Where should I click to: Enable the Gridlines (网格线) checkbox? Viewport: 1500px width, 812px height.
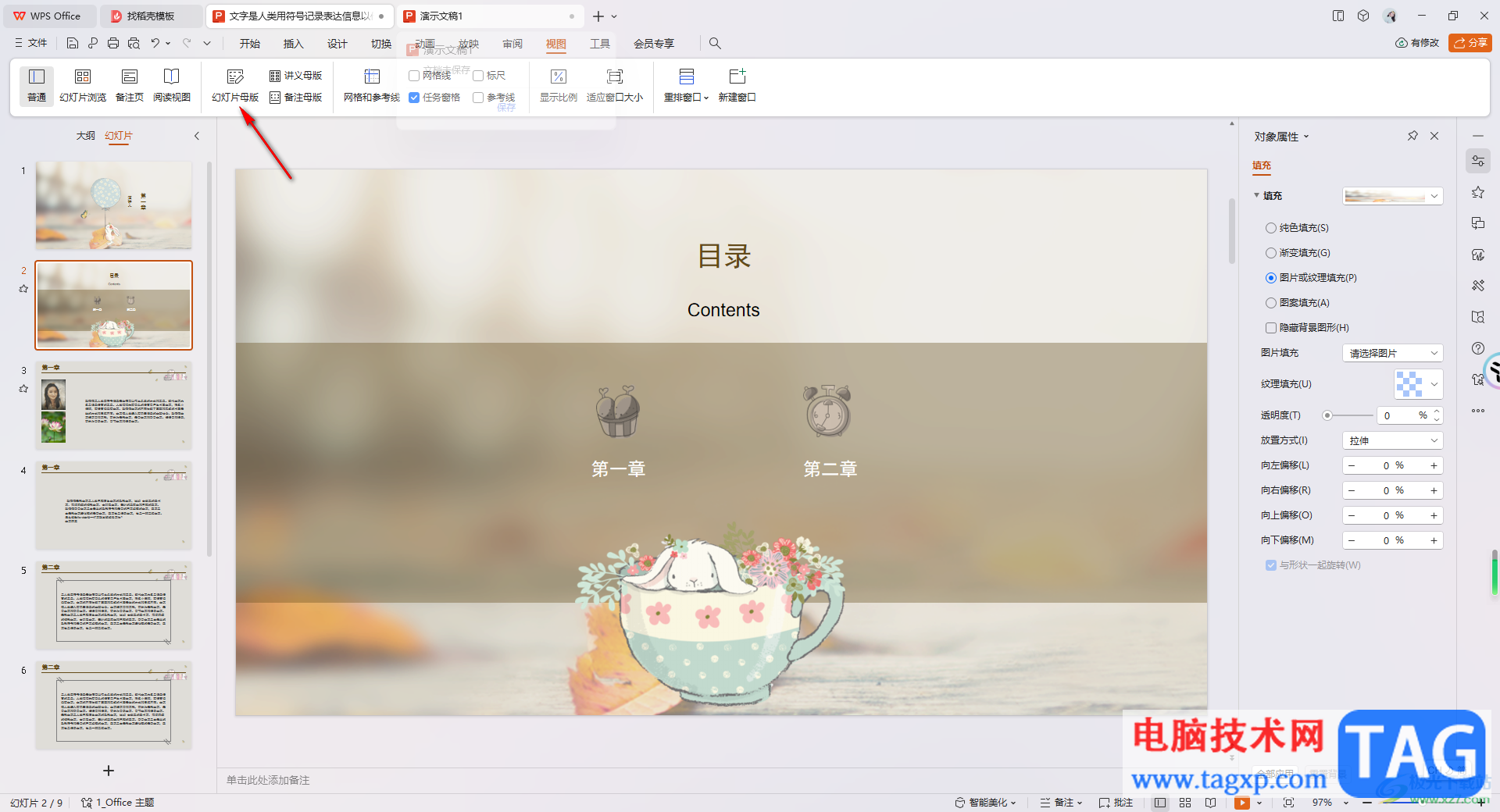point(414,76)
